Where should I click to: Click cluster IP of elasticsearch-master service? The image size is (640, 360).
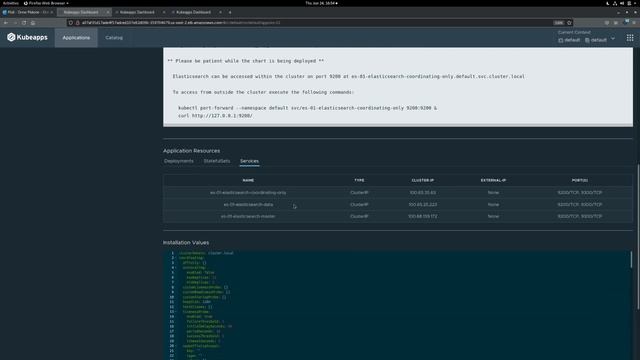422,216
